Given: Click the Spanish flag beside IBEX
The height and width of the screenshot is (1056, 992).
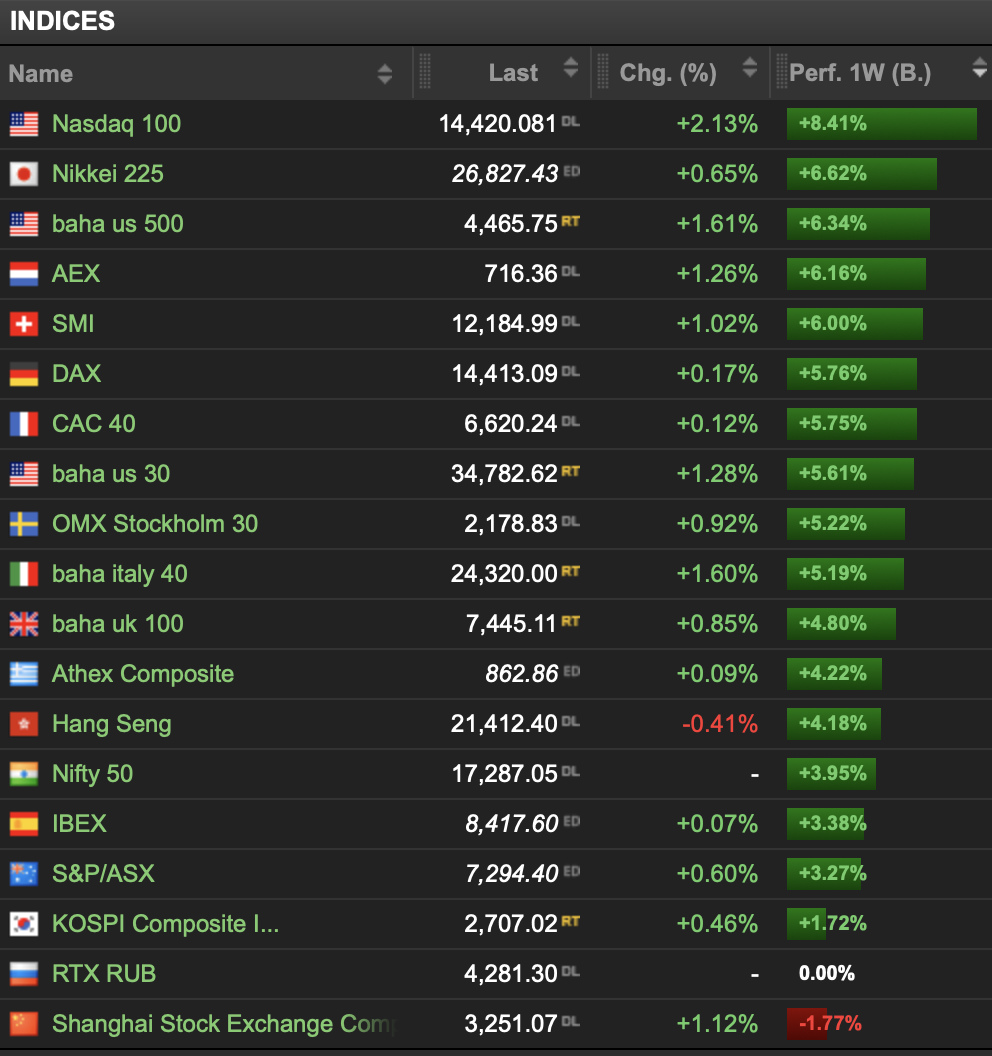Looking at the screenshot, I should (x=24, y=824).
